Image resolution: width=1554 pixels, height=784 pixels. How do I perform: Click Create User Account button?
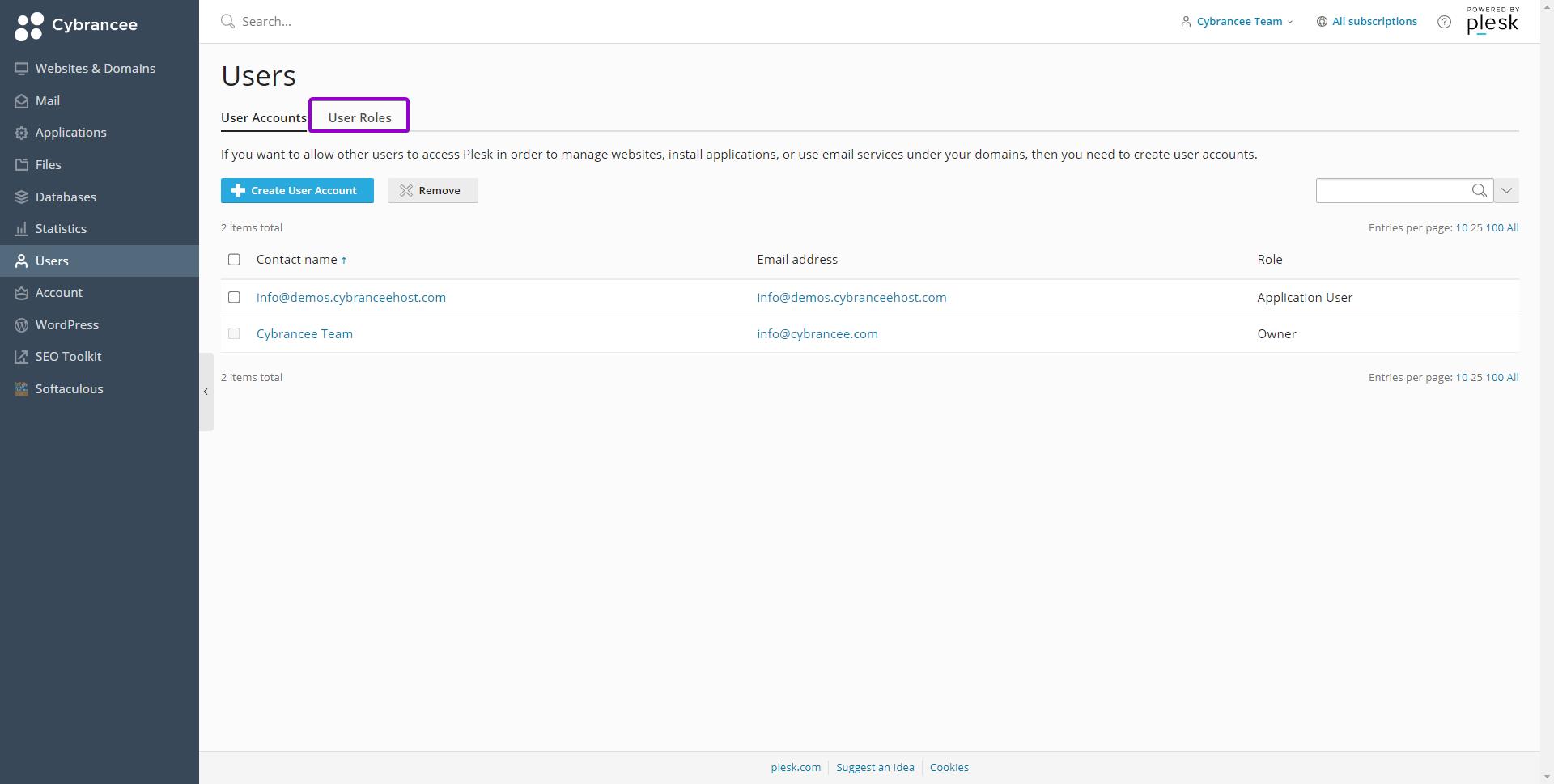297,191
